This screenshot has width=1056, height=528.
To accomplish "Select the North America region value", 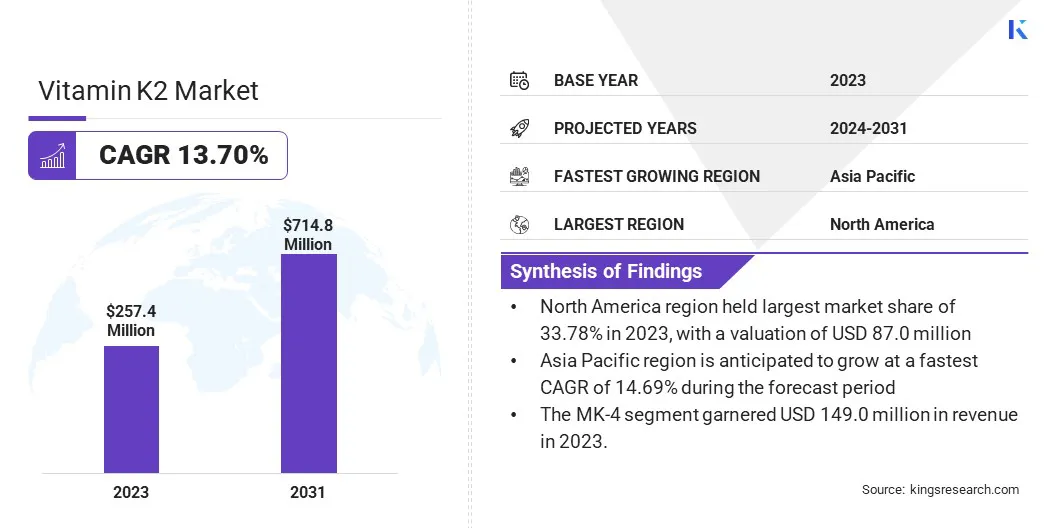I will pos(881,224).
